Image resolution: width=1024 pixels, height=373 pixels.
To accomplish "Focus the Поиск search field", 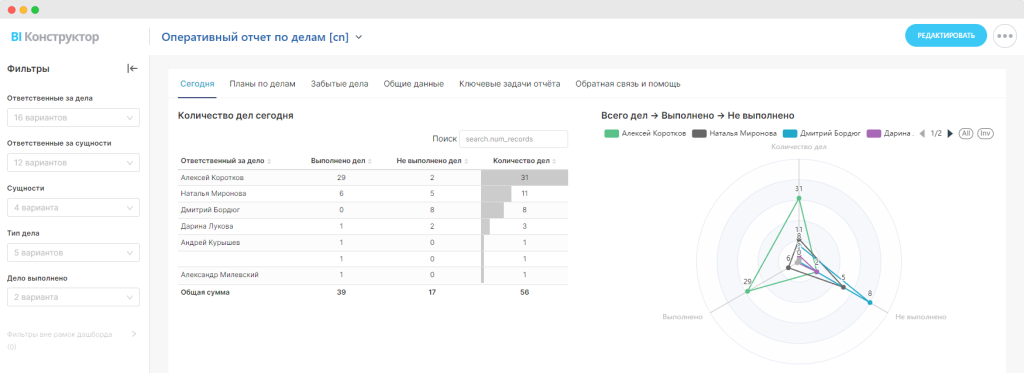I will coord(513,139).
